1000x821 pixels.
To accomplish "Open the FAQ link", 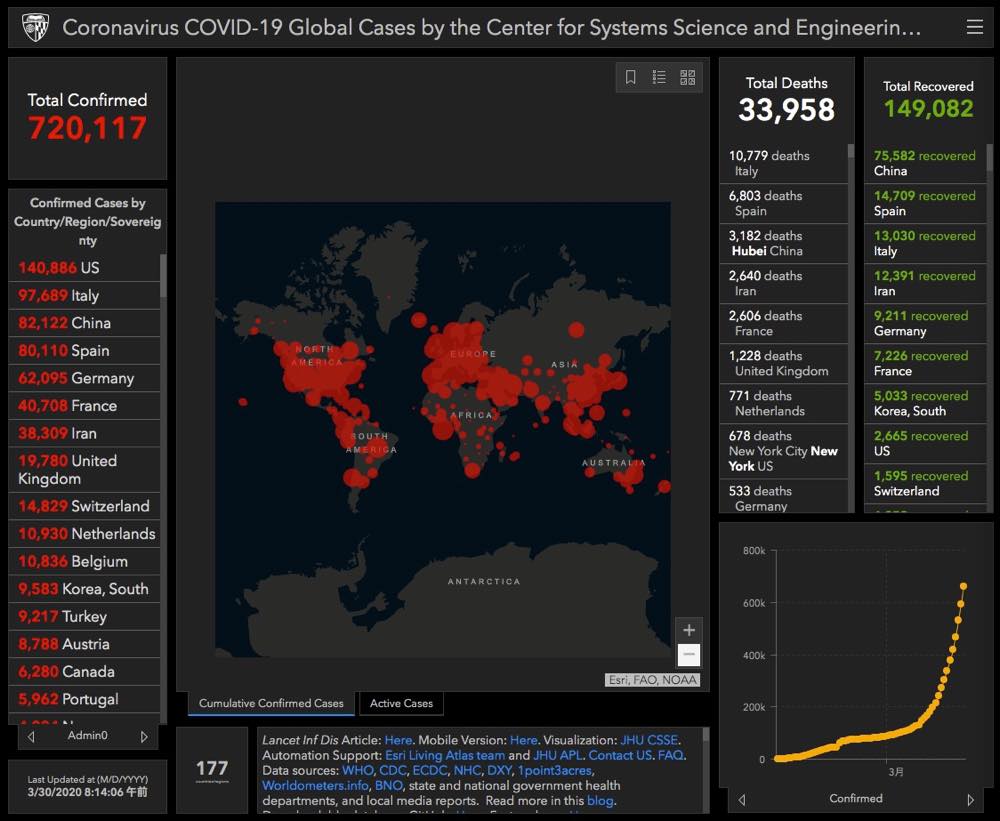I will 670,755.
